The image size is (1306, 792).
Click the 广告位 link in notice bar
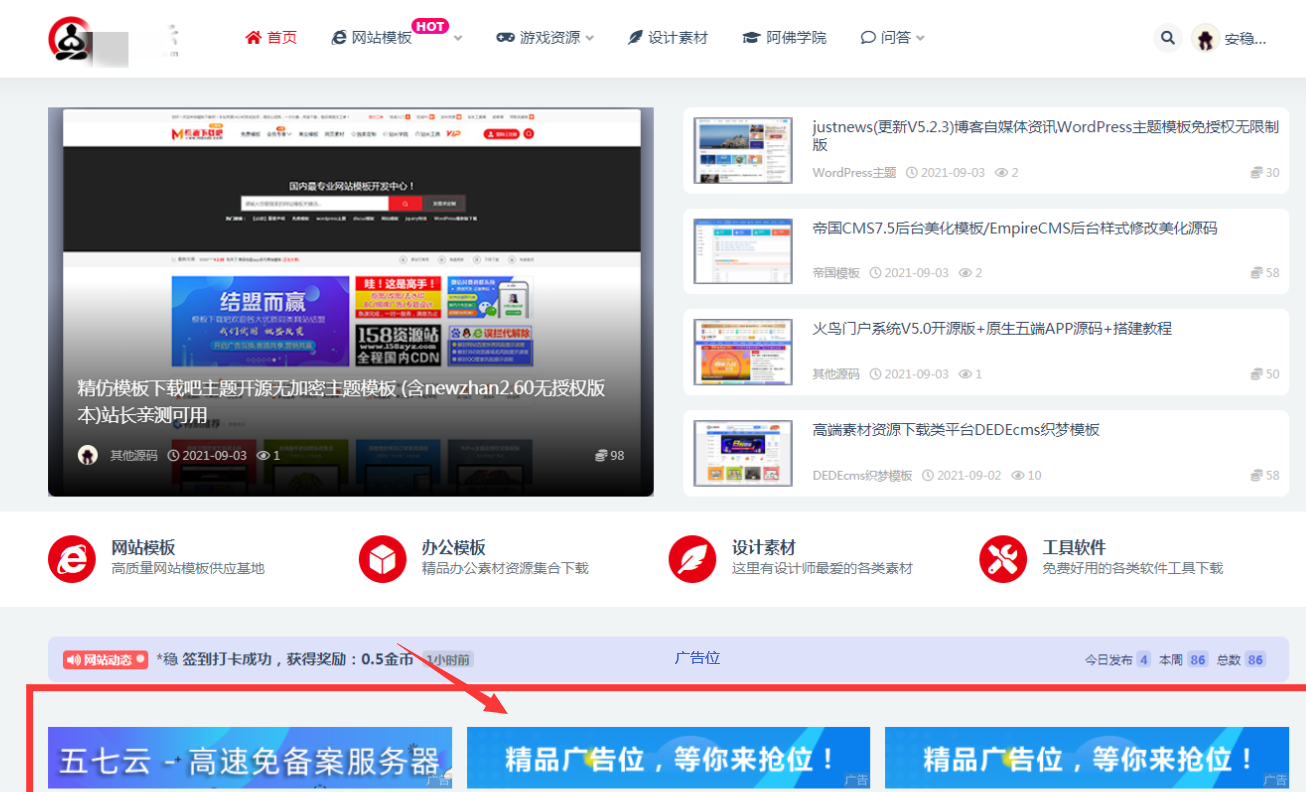(697, 658)
